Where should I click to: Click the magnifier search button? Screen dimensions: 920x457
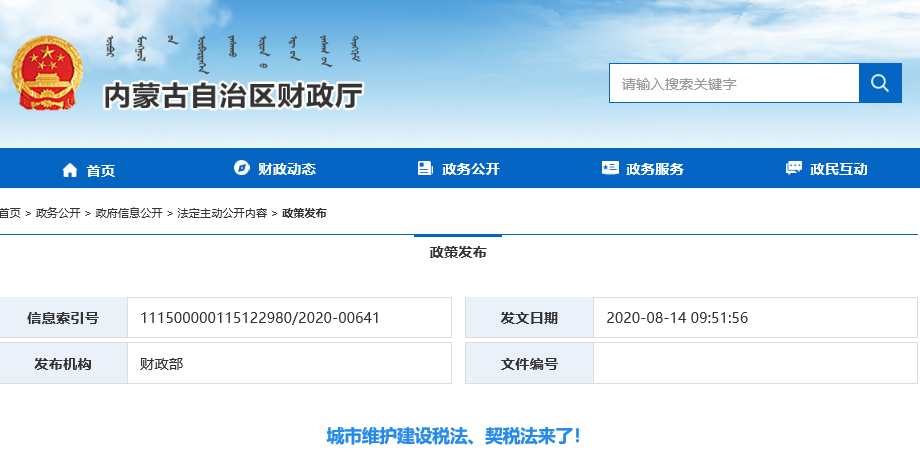[880, 83]
